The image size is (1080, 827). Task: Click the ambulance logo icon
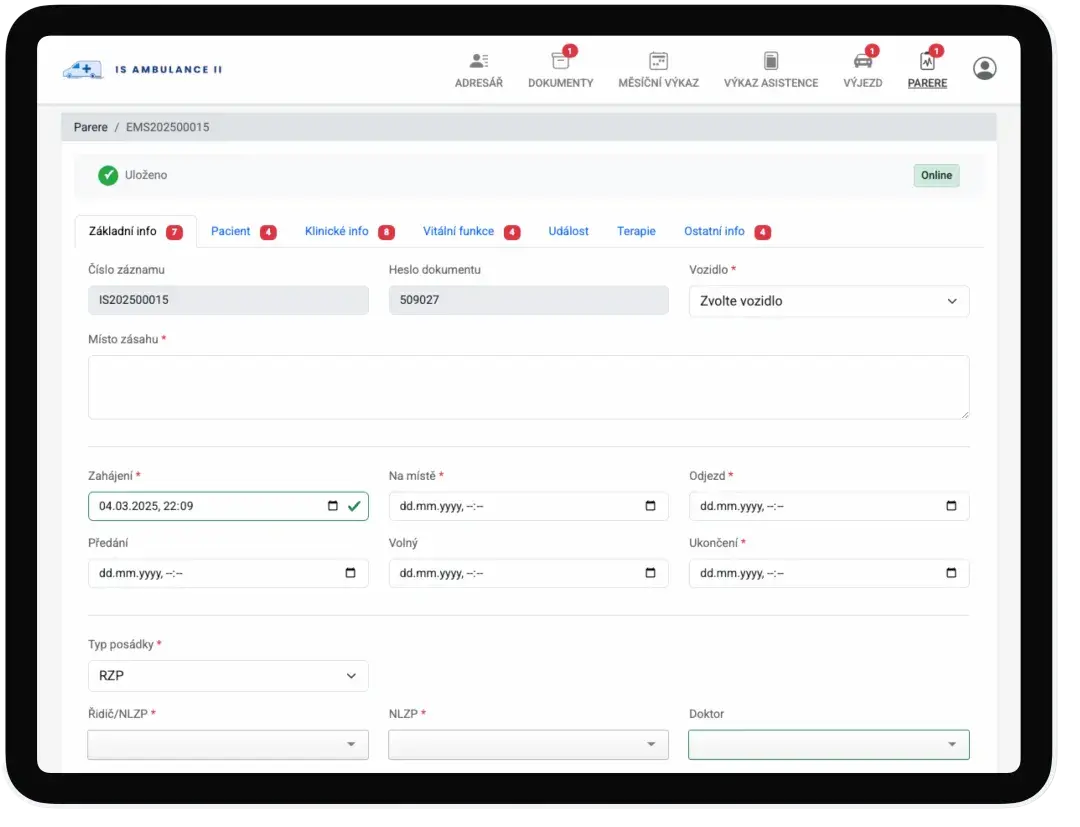(83, 69)
